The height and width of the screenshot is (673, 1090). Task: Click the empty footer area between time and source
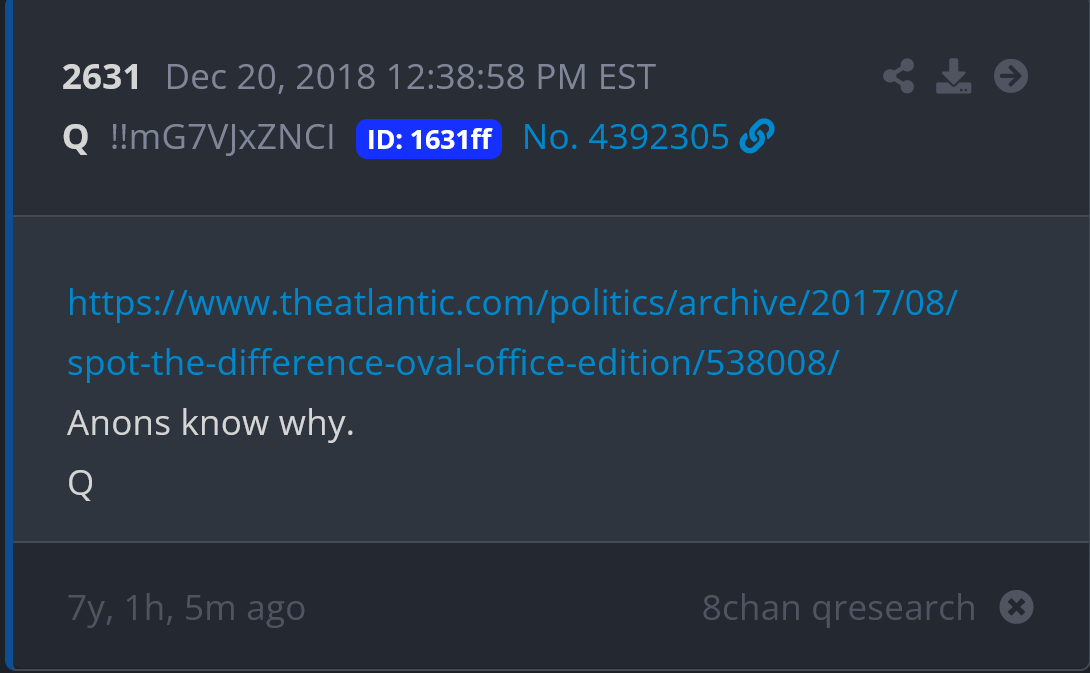[504, 608]
